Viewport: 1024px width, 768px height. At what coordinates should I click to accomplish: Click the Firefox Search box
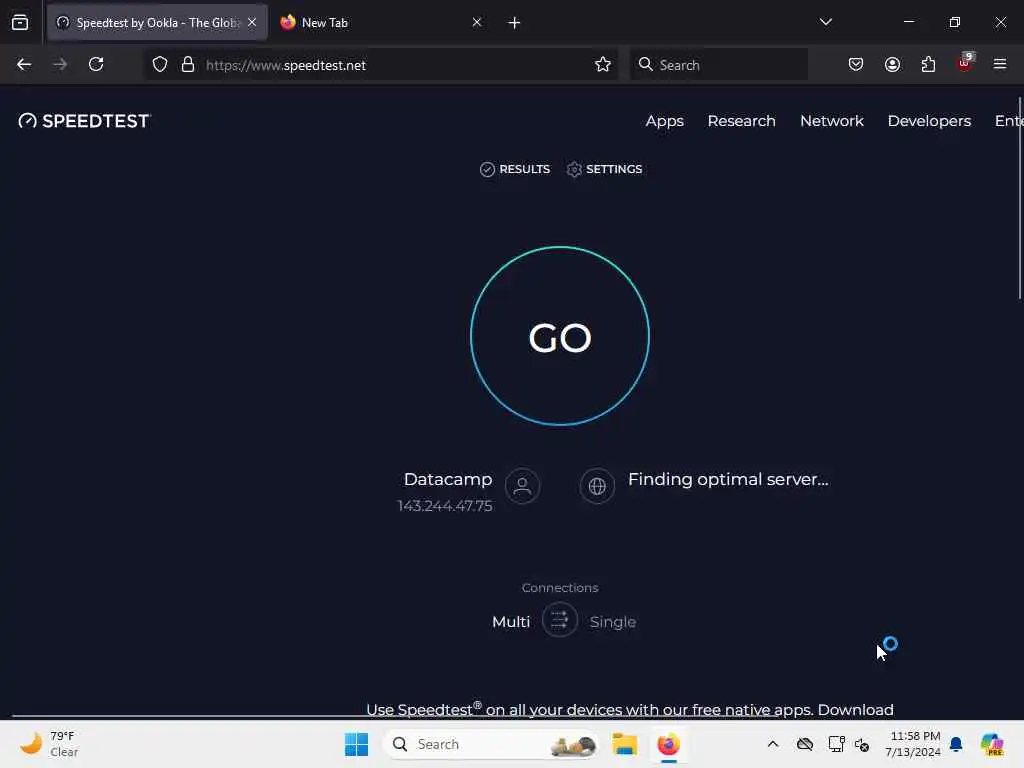coord(719,65)
